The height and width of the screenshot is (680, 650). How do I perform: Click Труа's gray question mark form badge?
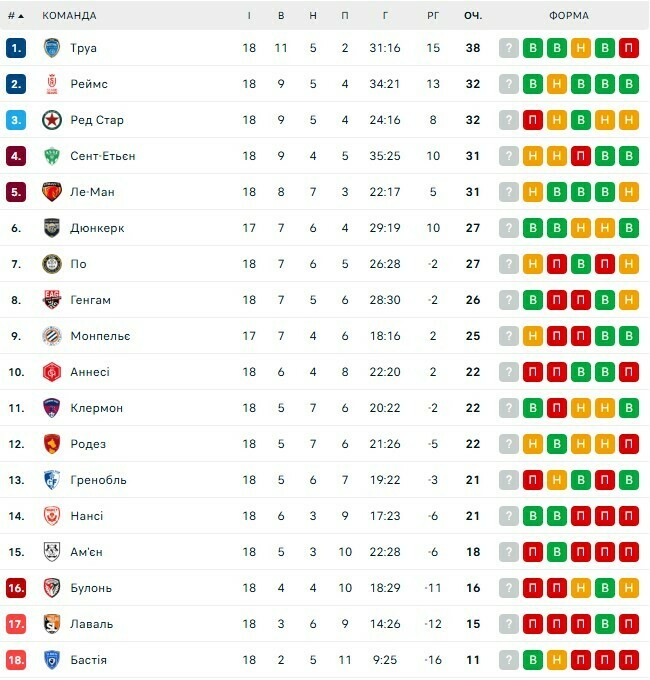click(509, 48)
